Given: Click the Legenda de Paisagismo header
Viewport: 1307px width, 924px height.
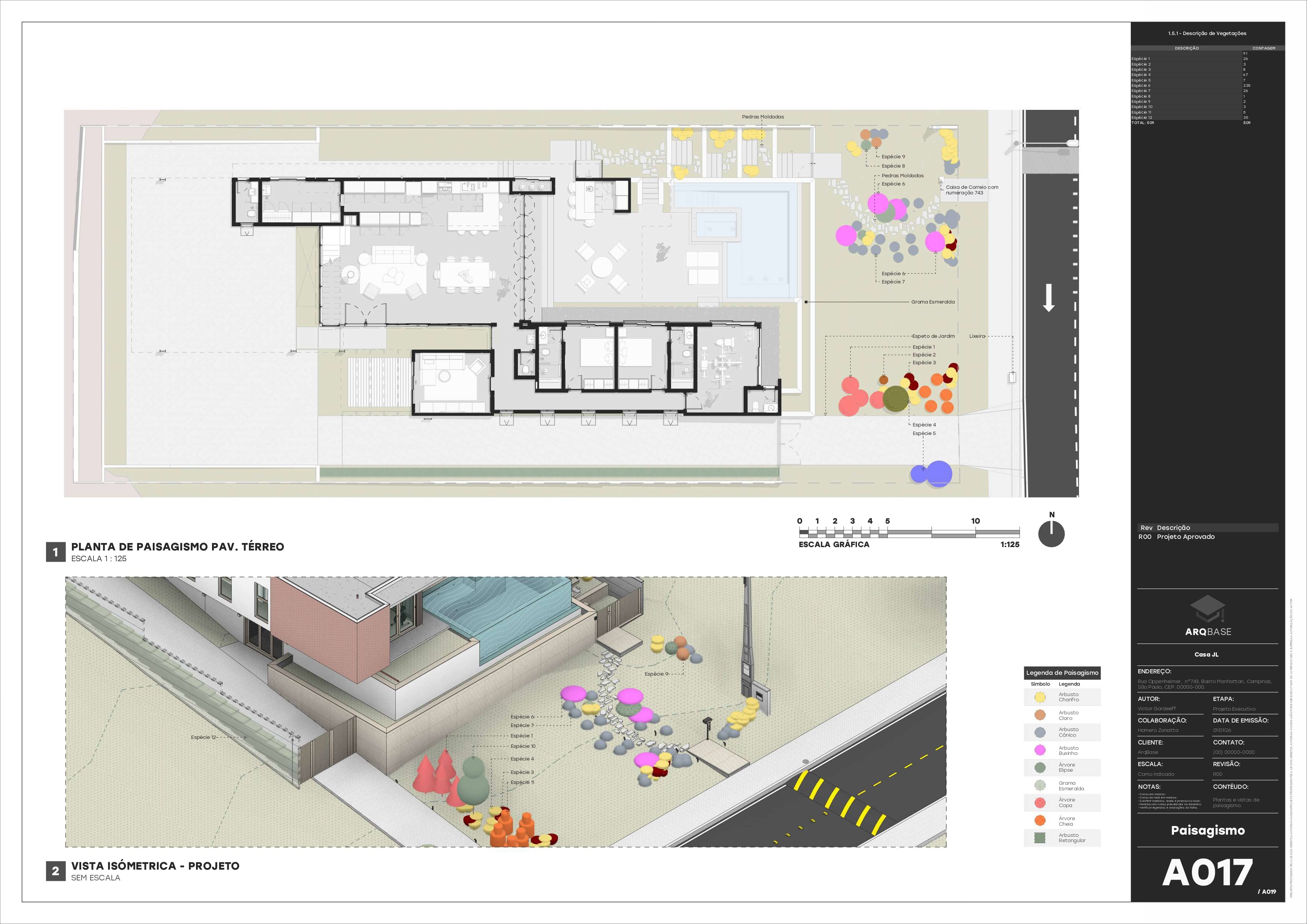Looking at the screenshot, I should pos(1061,673).
